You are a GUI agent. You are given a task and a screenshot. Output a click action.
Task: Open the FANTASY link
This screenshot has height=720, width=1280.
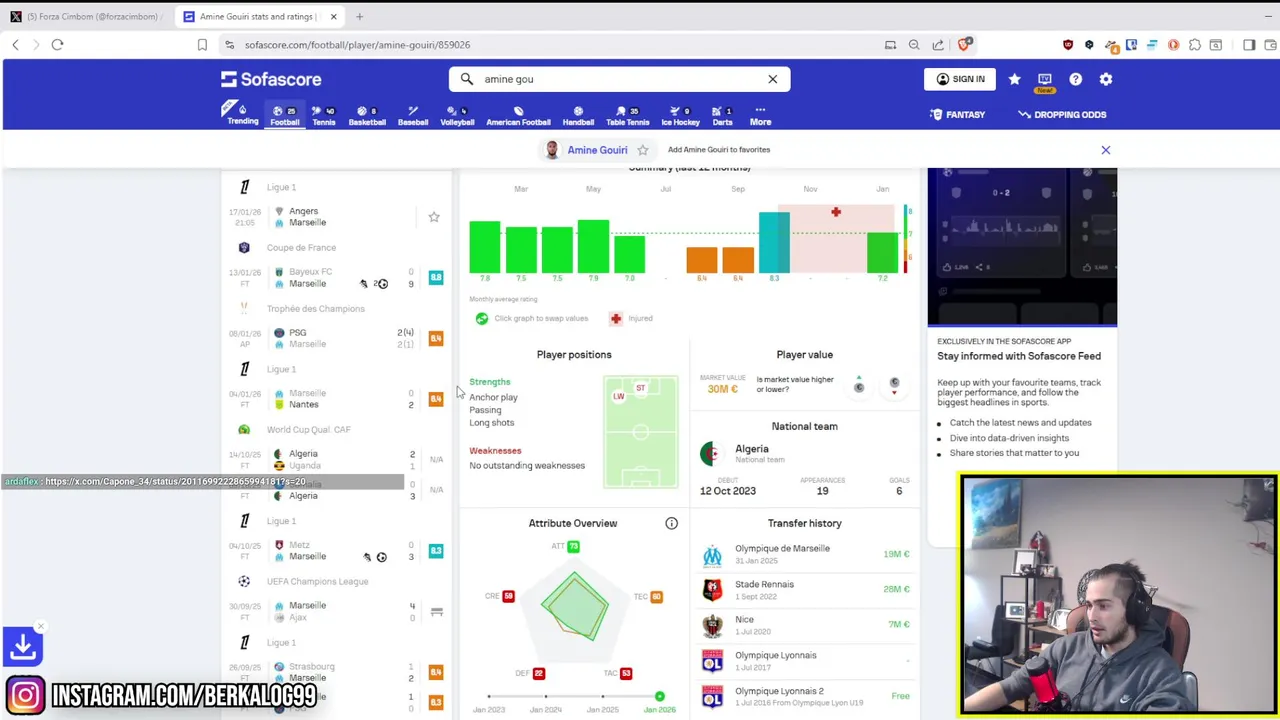[958, 114]
